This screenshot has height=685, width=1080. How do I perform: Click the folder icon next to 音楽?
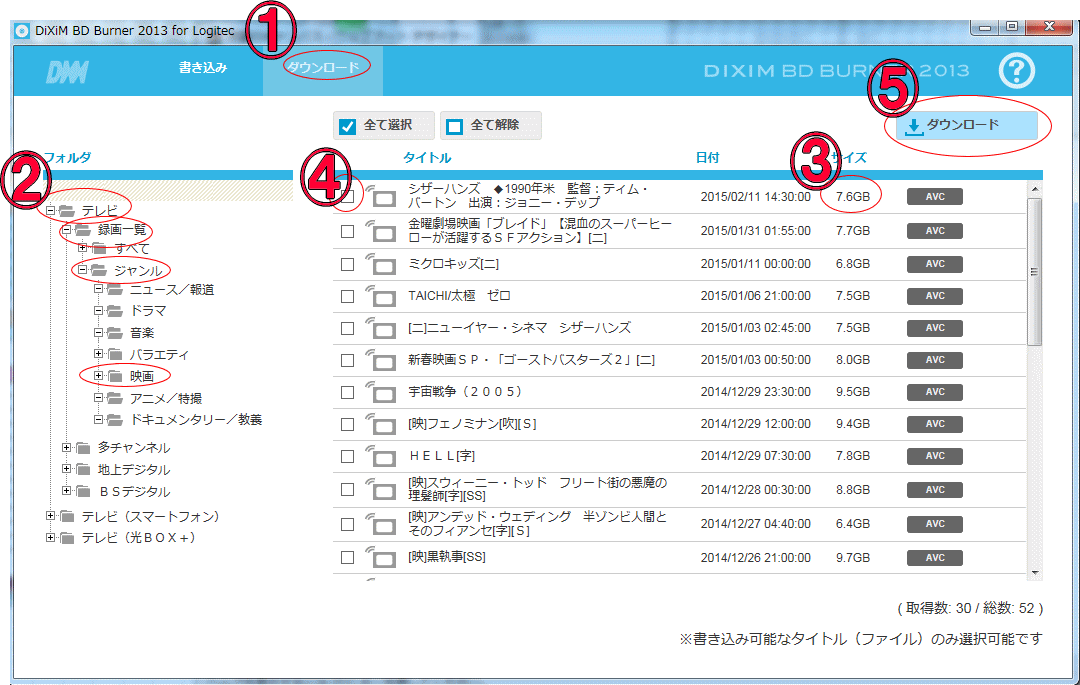[x=115, y=333]
